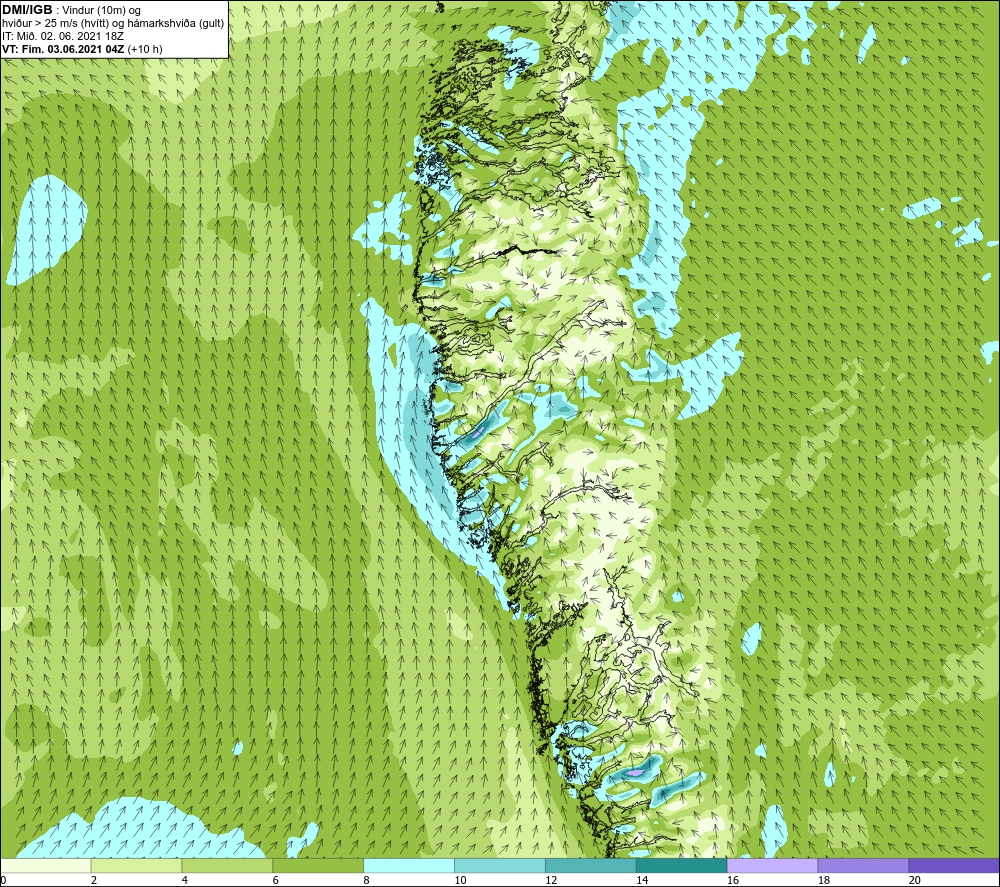Click the initial time line 'IT: Mið. 02. 06. 2021 18Z'
Viewport: 1000px width, 887px height.
[x=63, y=36]
